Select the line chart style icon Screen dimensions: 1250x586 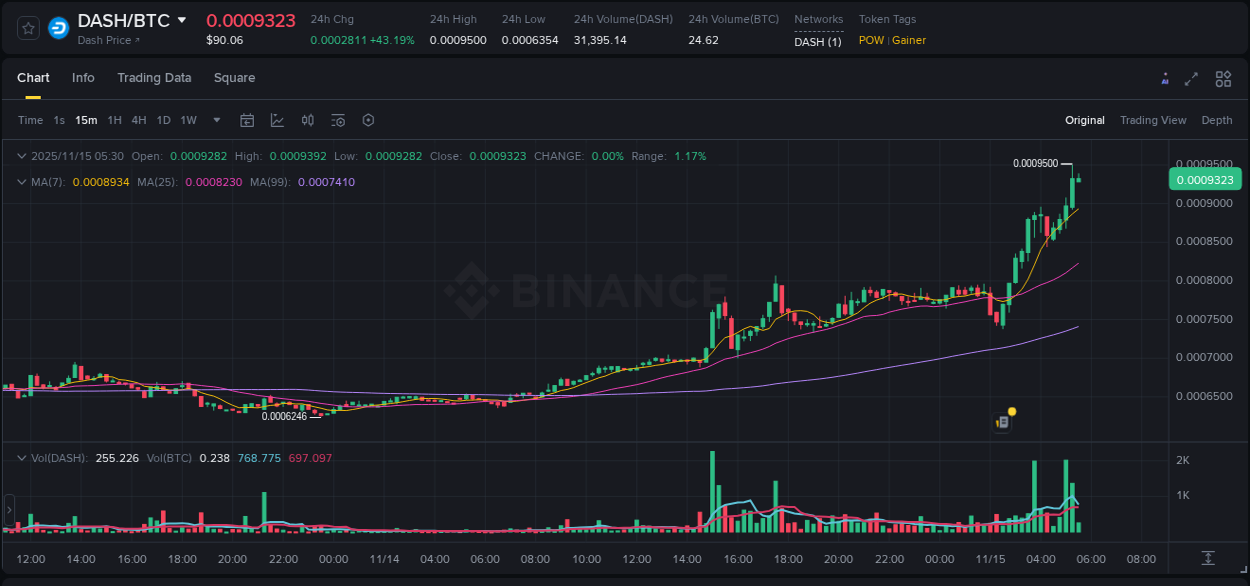(277, 120)
